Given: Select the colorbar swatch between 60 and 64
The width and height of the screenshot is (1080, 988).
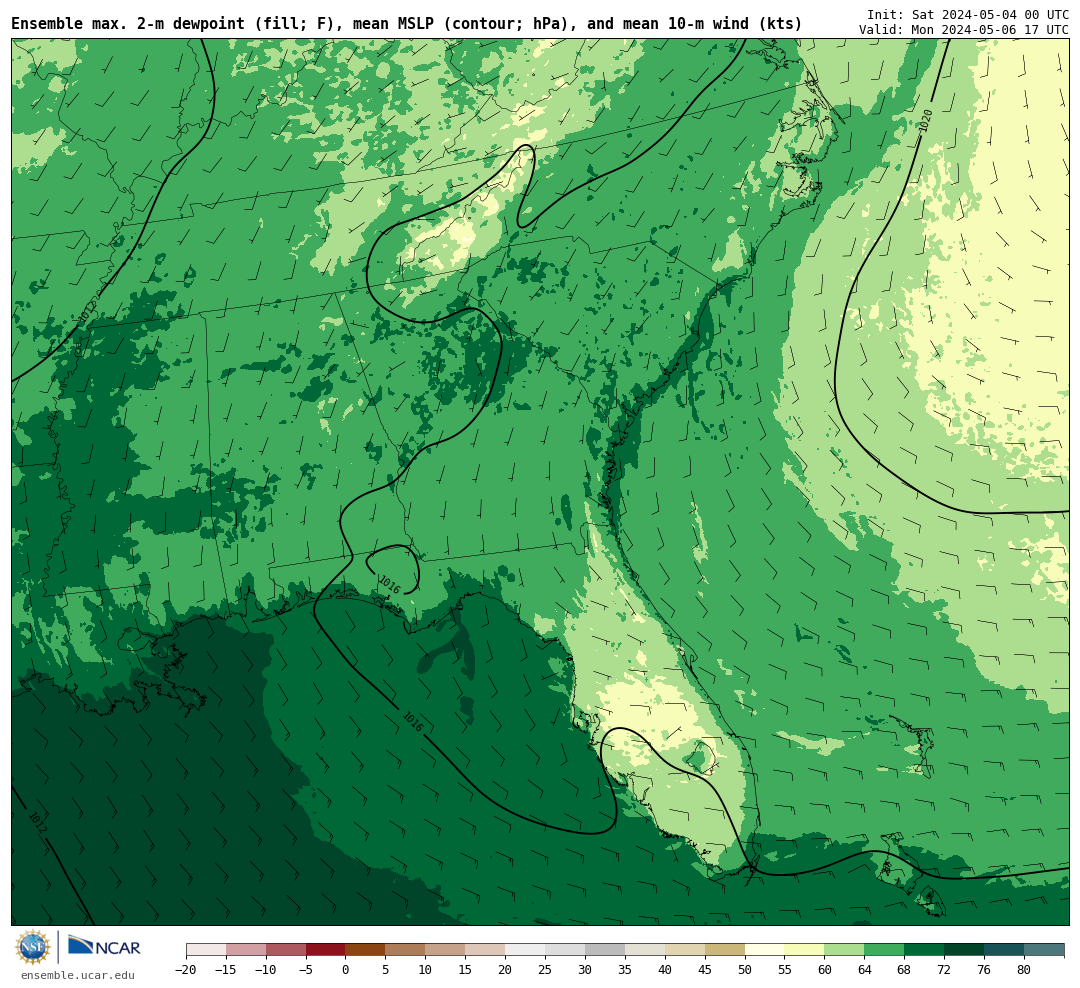Looking at the screenshot, I should [845, 950].
